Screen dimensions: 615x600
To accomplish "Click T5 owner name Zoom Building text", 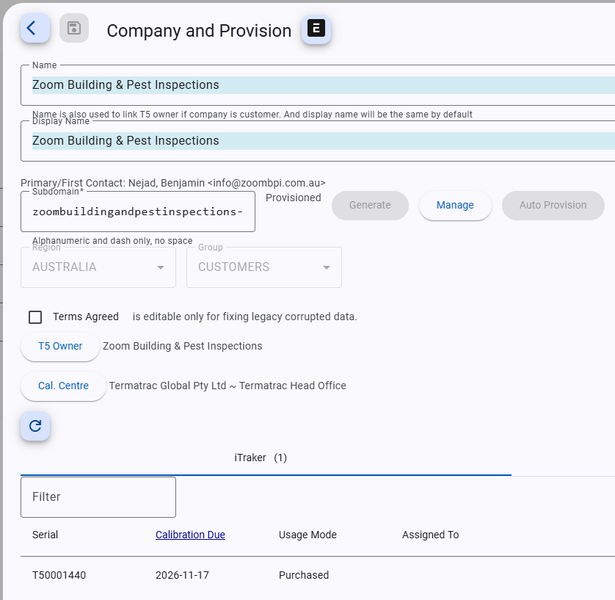I will pyautogui.click(x=182, y=346).
